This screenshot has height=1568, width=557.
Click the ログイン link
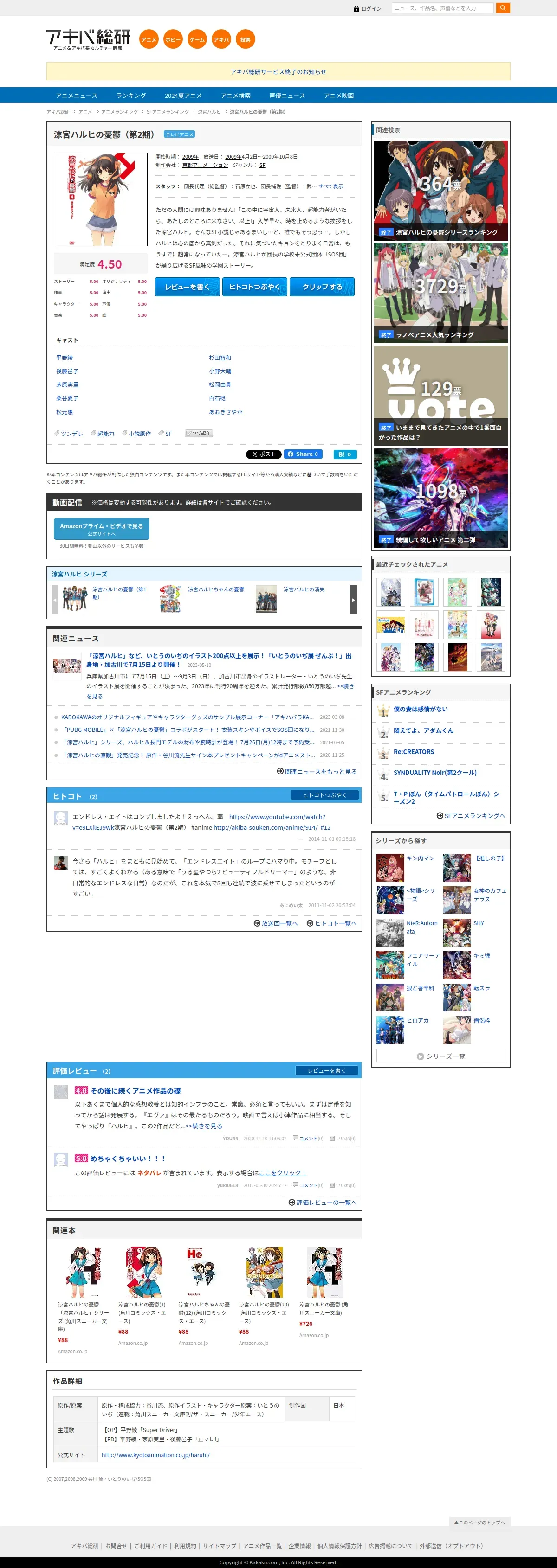pyautogui.click(x=371, y=8)
